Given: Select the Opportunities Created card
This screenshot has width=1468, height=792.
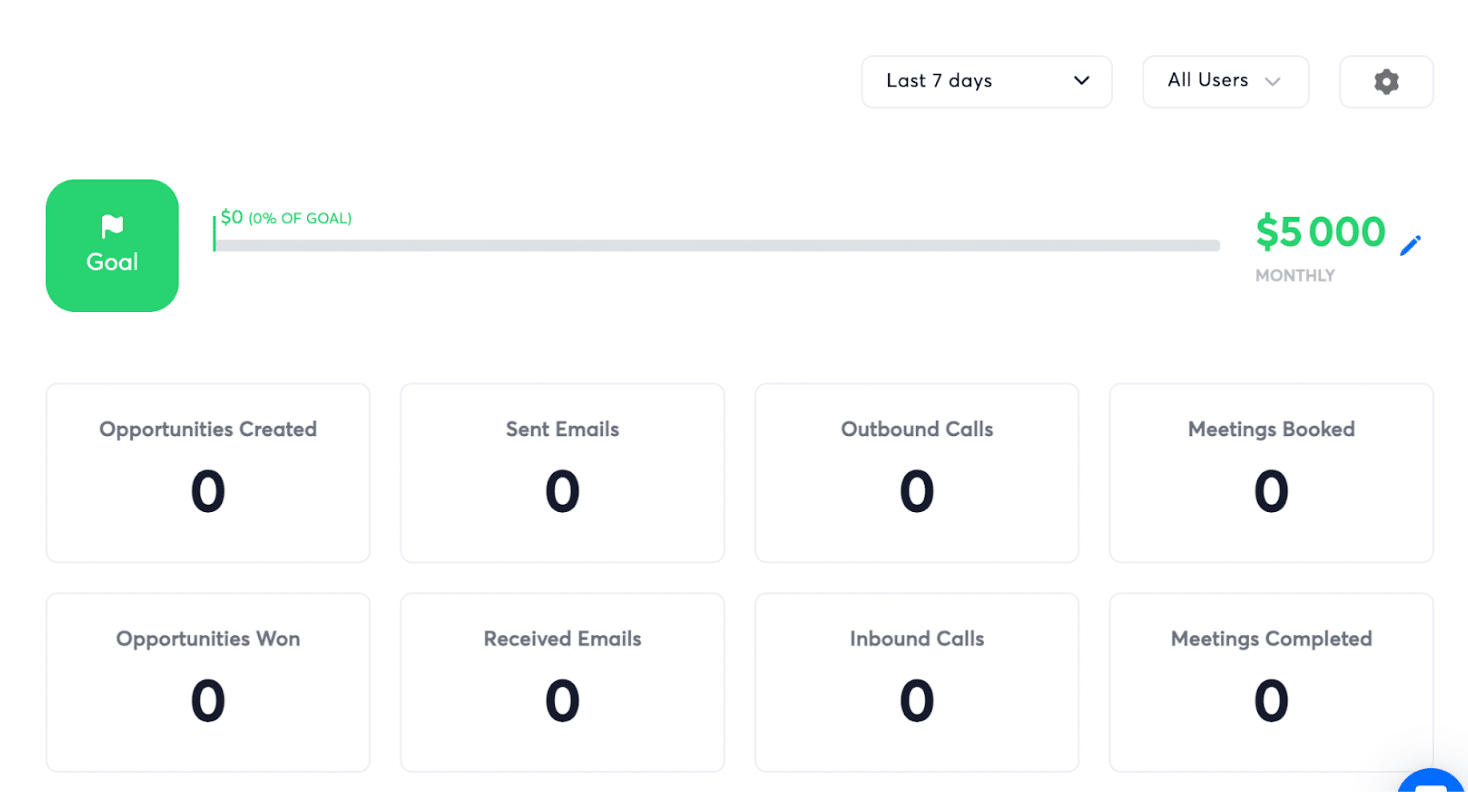Looking at the screenshot, I should (208, 473).
